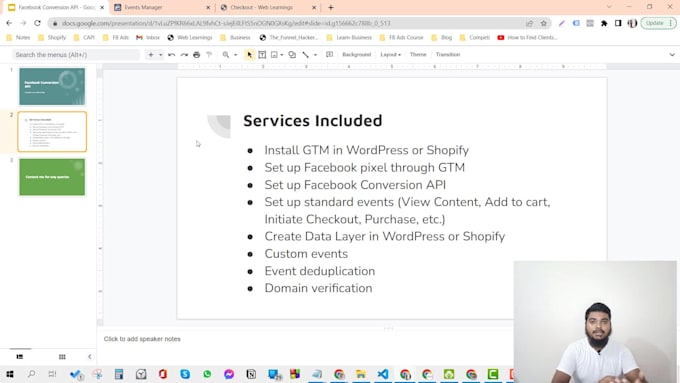Screen dimensions: 680x383
Task: Open the Theme panel
Action: pos(418,55)
